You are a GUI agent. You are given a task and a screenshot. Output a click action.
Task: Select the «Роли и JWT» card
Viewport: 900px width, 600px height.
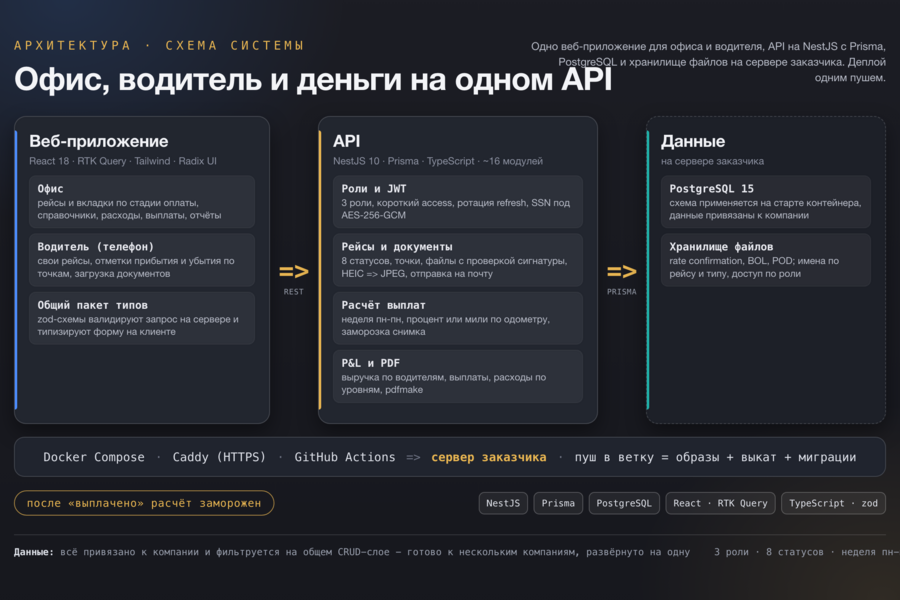pos(457,202)
